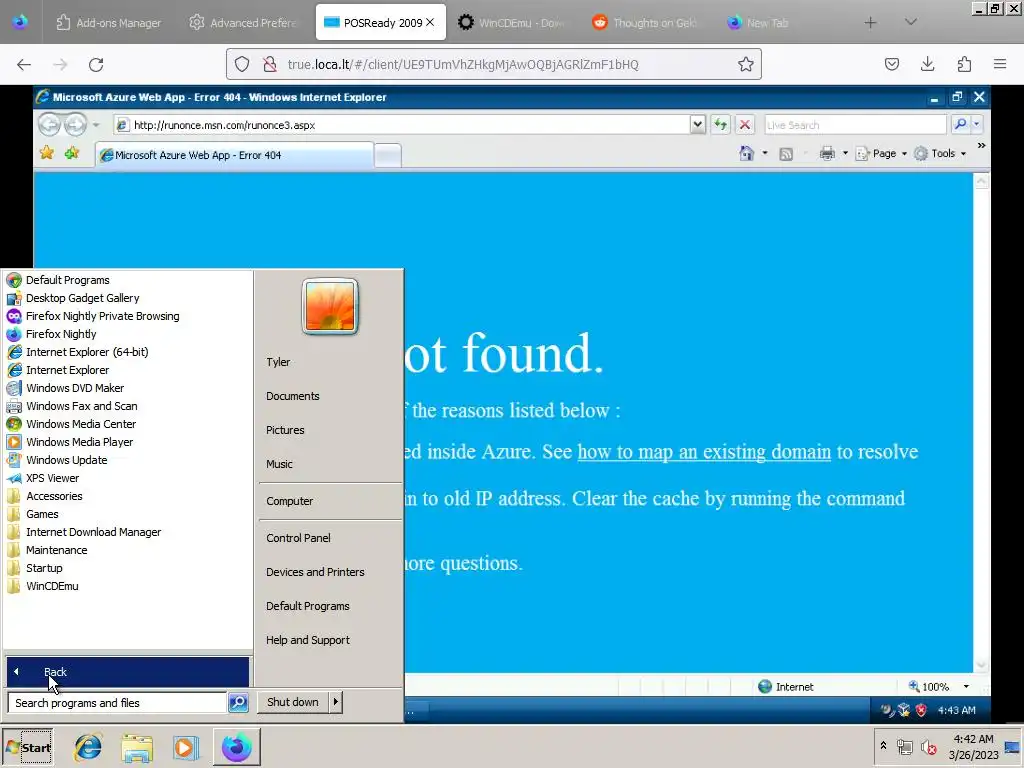The height and width of the screenshot is (768, 1024).
Task: Click in the Live Search box
Action: 856,125
